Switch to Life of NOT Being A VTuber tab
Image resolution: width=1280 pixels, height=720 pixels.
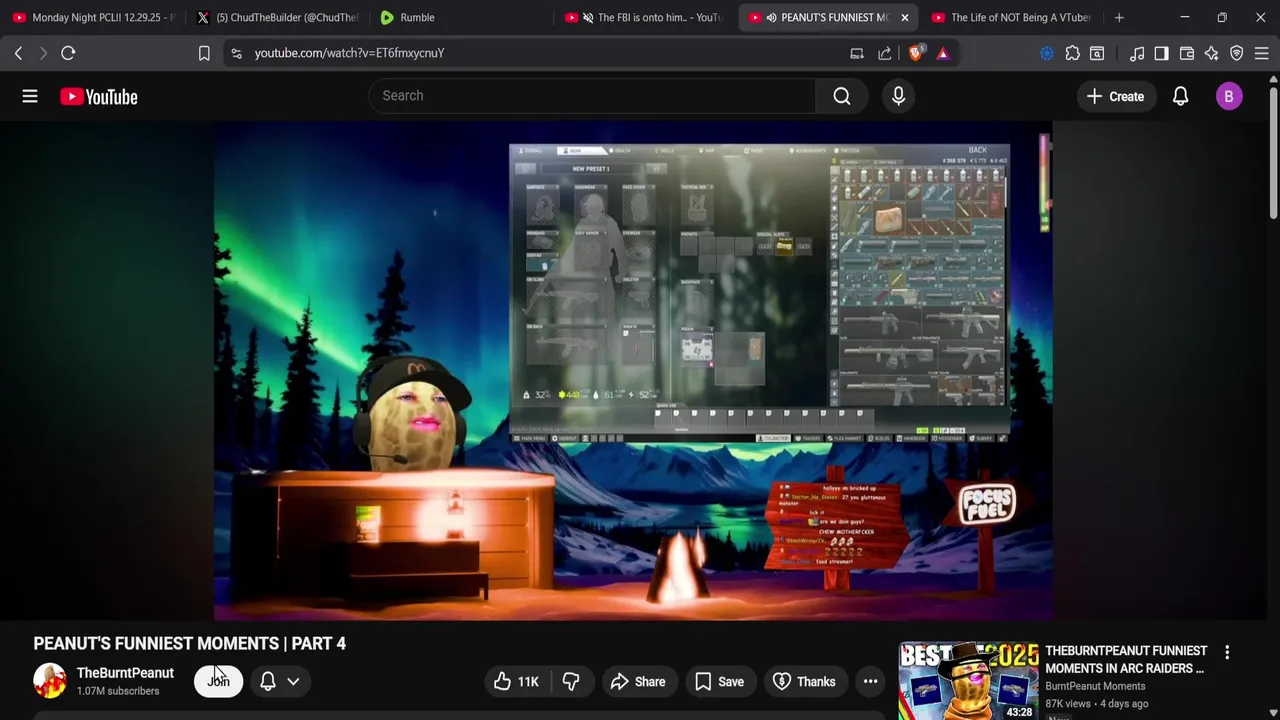pyautogui.click(x=1012, y=17)
